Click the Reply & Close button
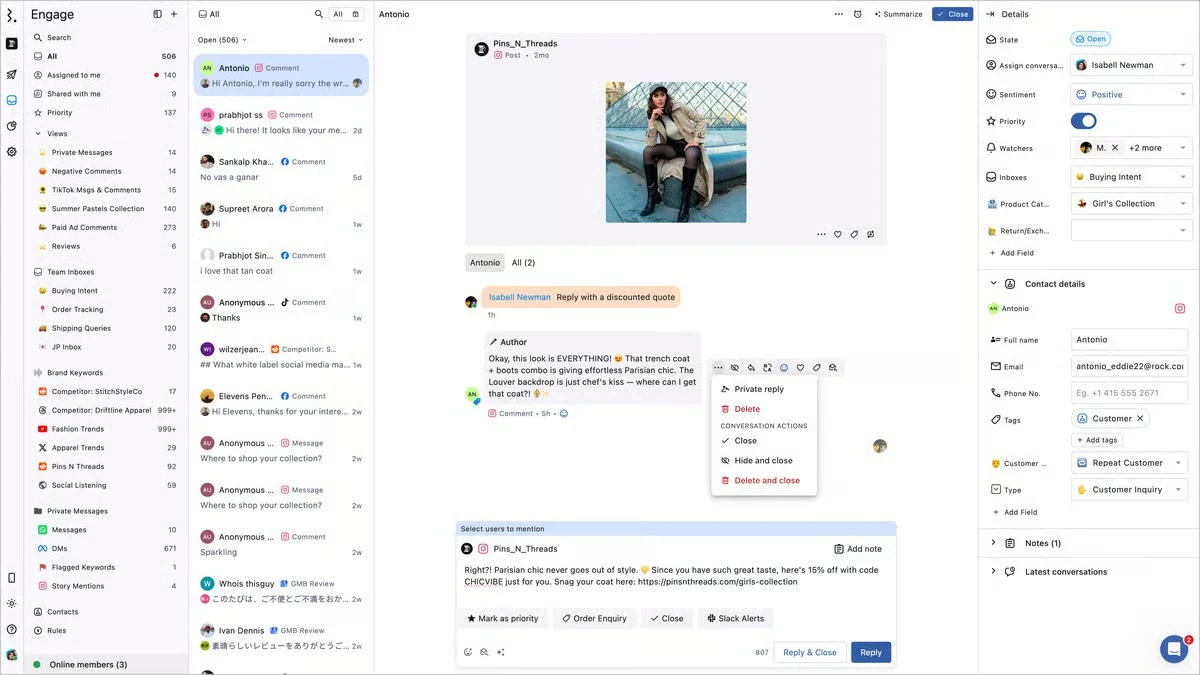This screenshot has height=675, width=1200. tap(810, 652)
